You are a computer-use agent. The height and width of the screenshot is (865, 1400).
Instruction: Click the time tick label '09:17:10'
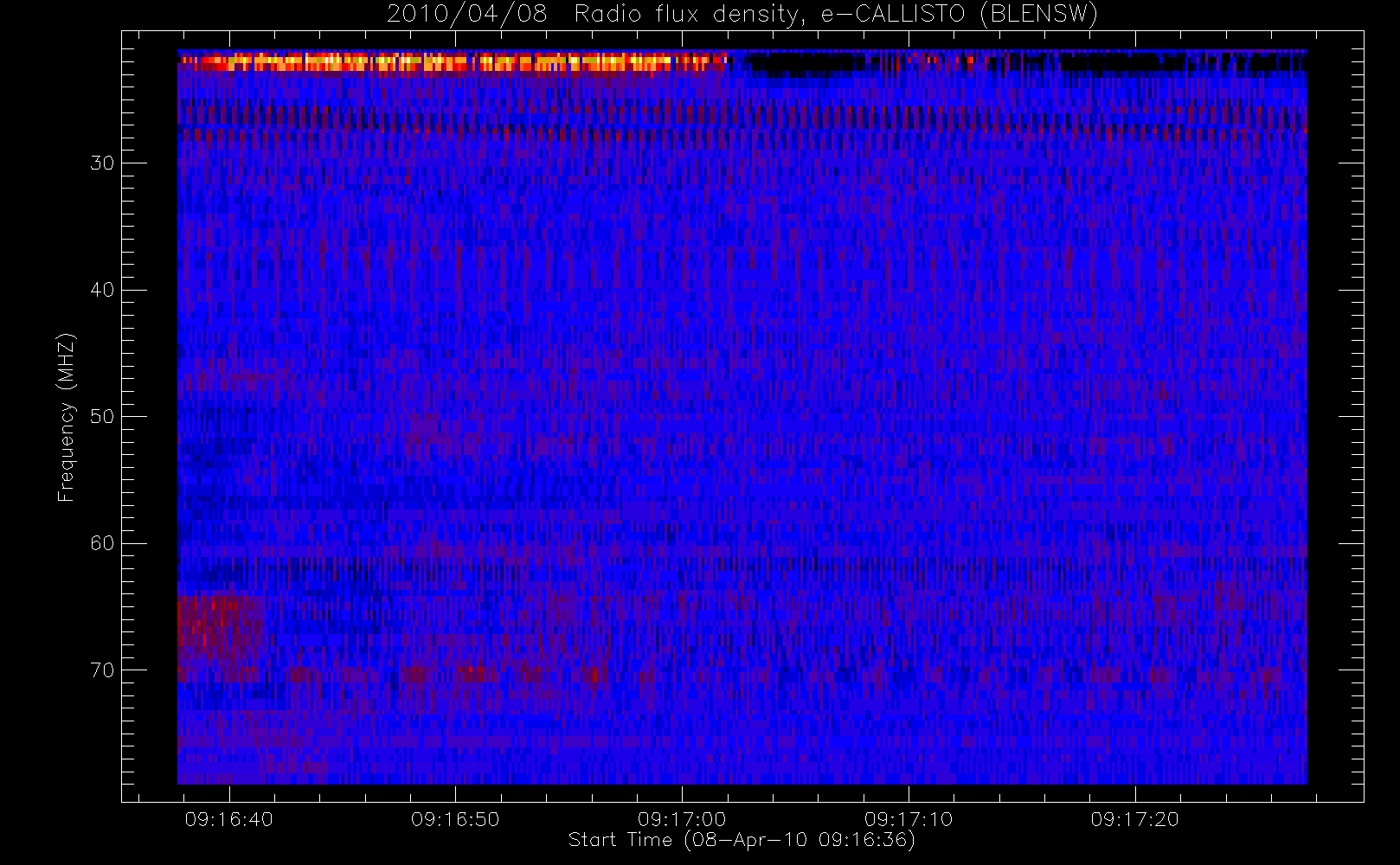pos(909,819)
